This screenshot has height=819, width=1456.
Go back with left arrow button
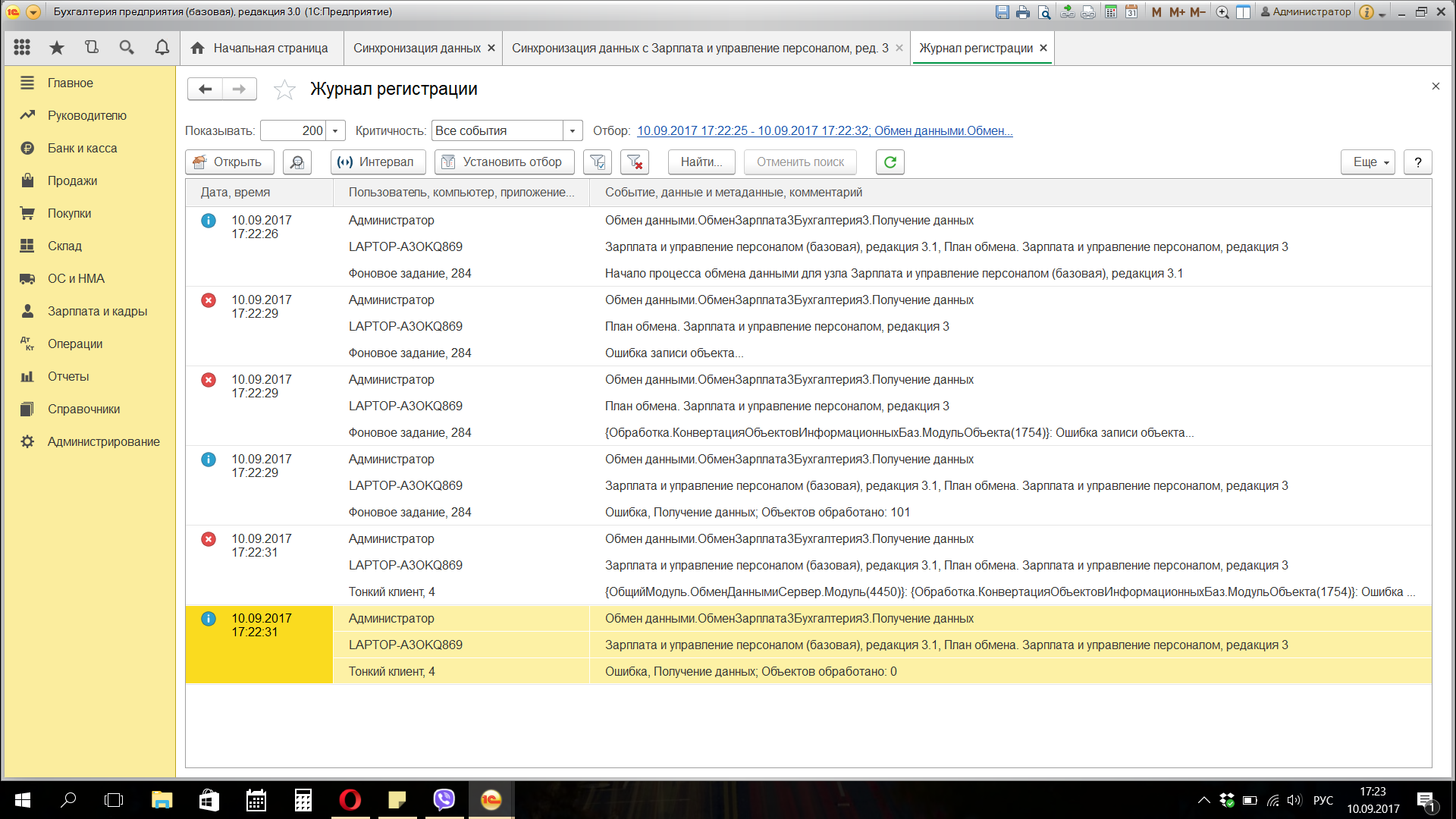point(205,89)
